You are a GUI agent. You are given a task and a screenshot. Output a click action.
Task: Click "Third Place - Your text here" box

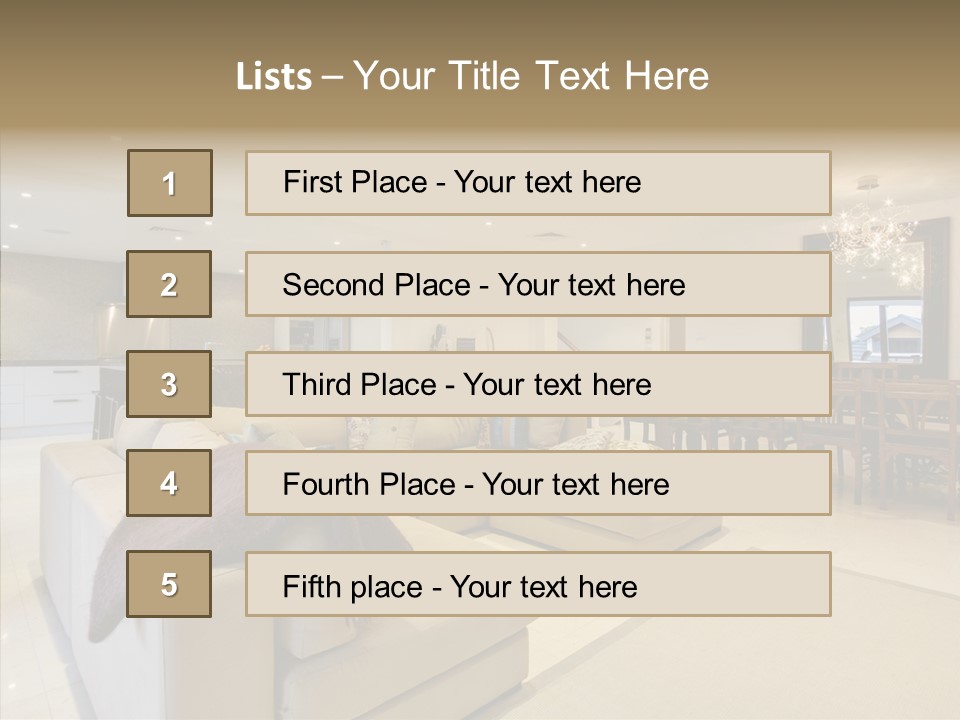(538, 384)
